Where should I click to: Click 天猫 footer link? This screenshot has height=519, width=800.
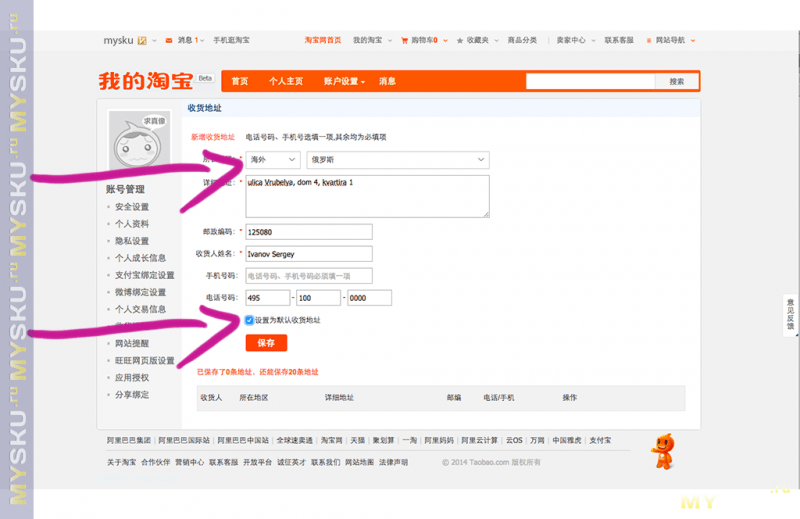point(357,440)
